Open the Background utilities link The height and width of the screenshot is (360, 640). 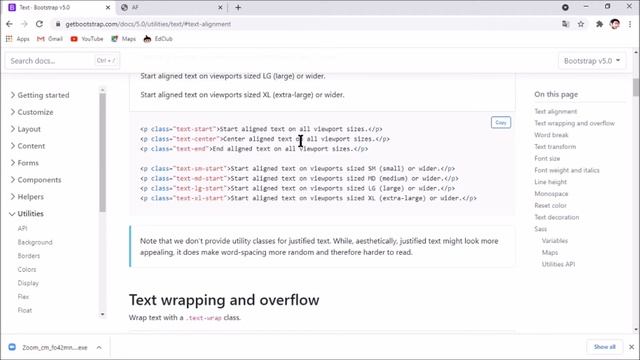(35, 242)
